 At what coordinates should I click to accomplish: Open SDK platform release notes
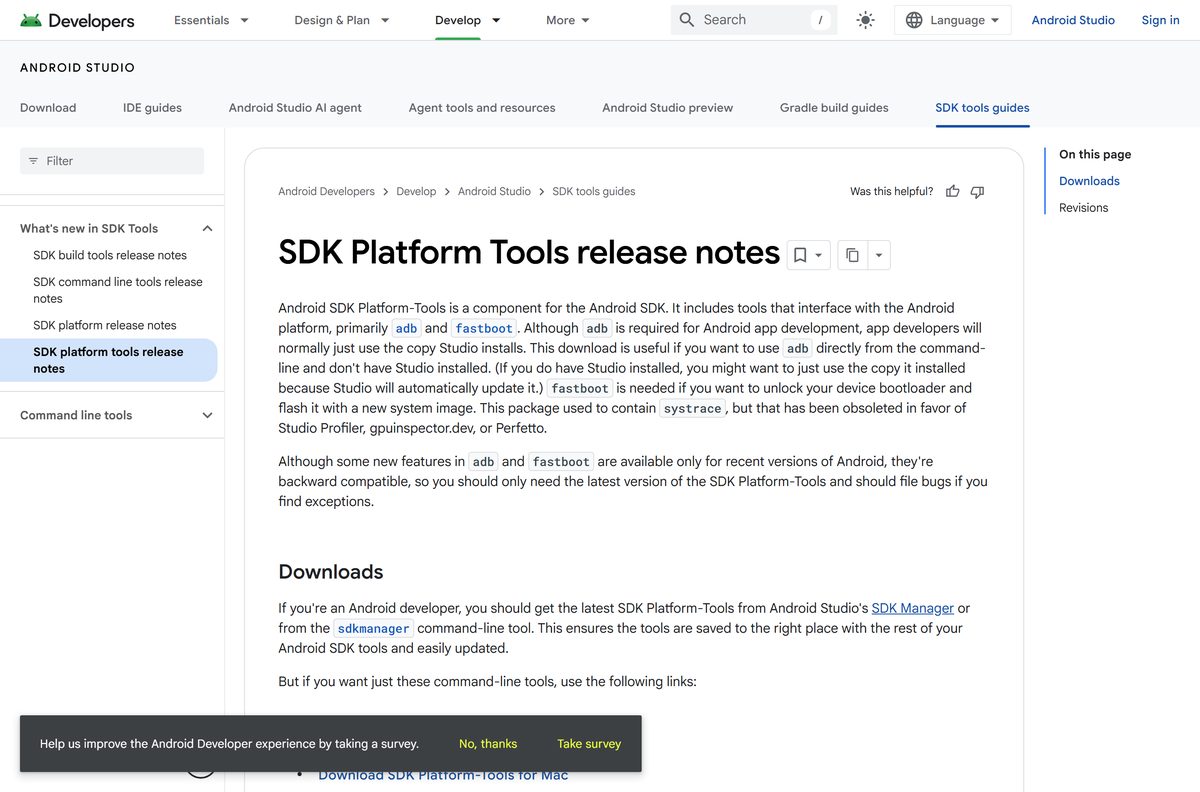(105, 325)
